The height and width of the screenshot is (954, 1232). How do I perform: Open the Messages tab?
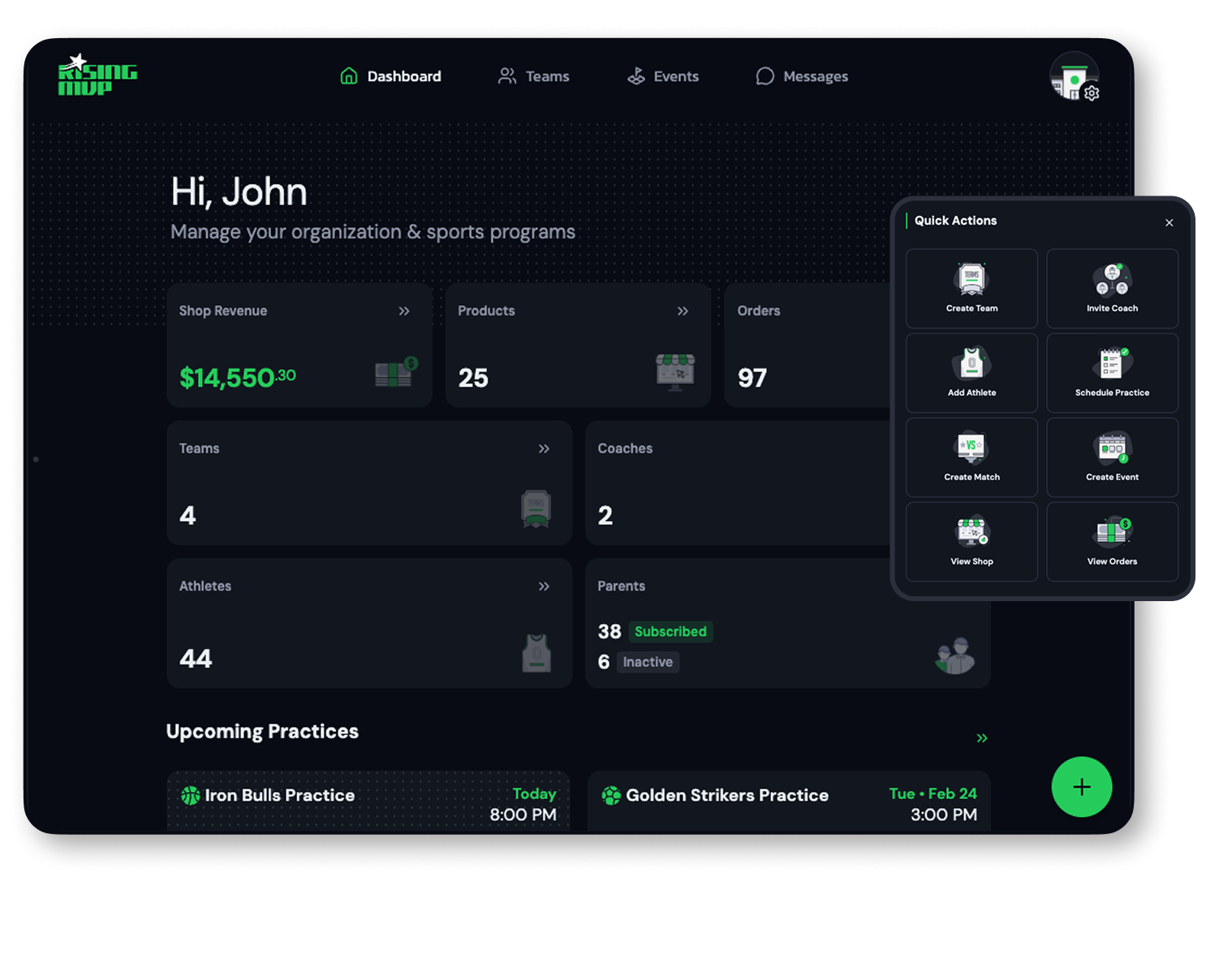point(802,76)
